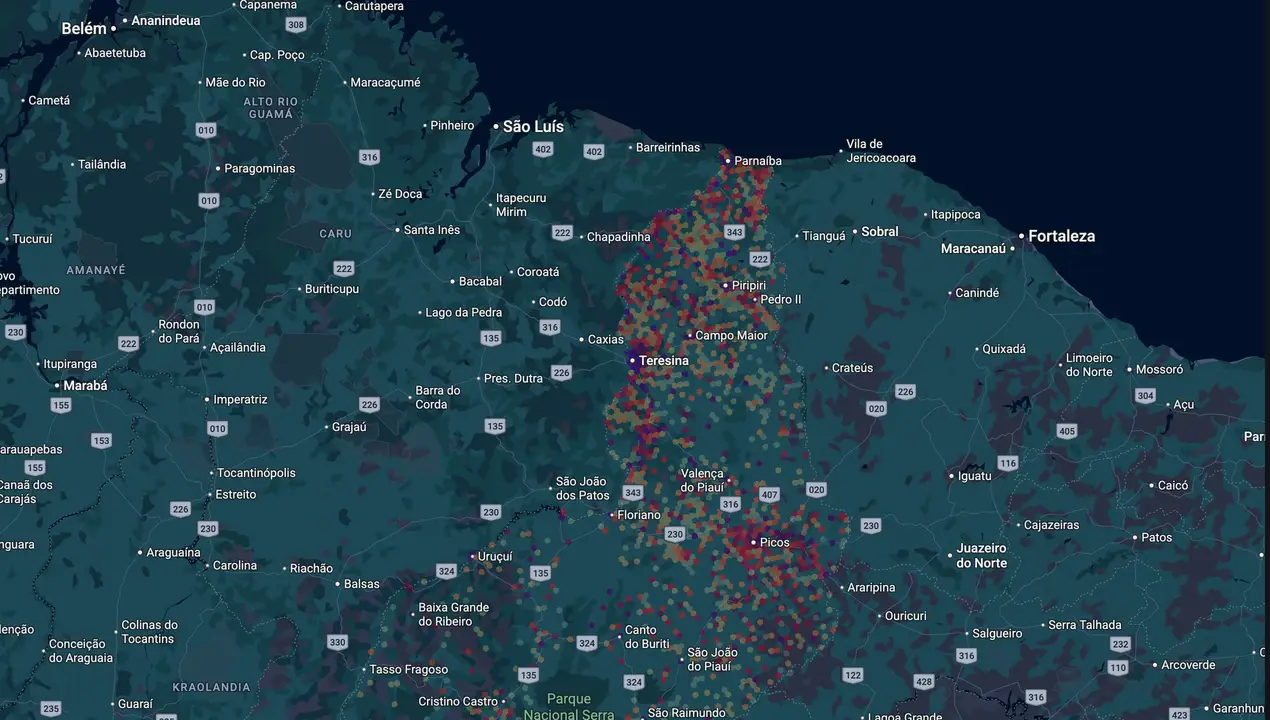Viewport: 1270px width, 720px height.
Task: Click the Crateús label
Action: click(853, 369)
